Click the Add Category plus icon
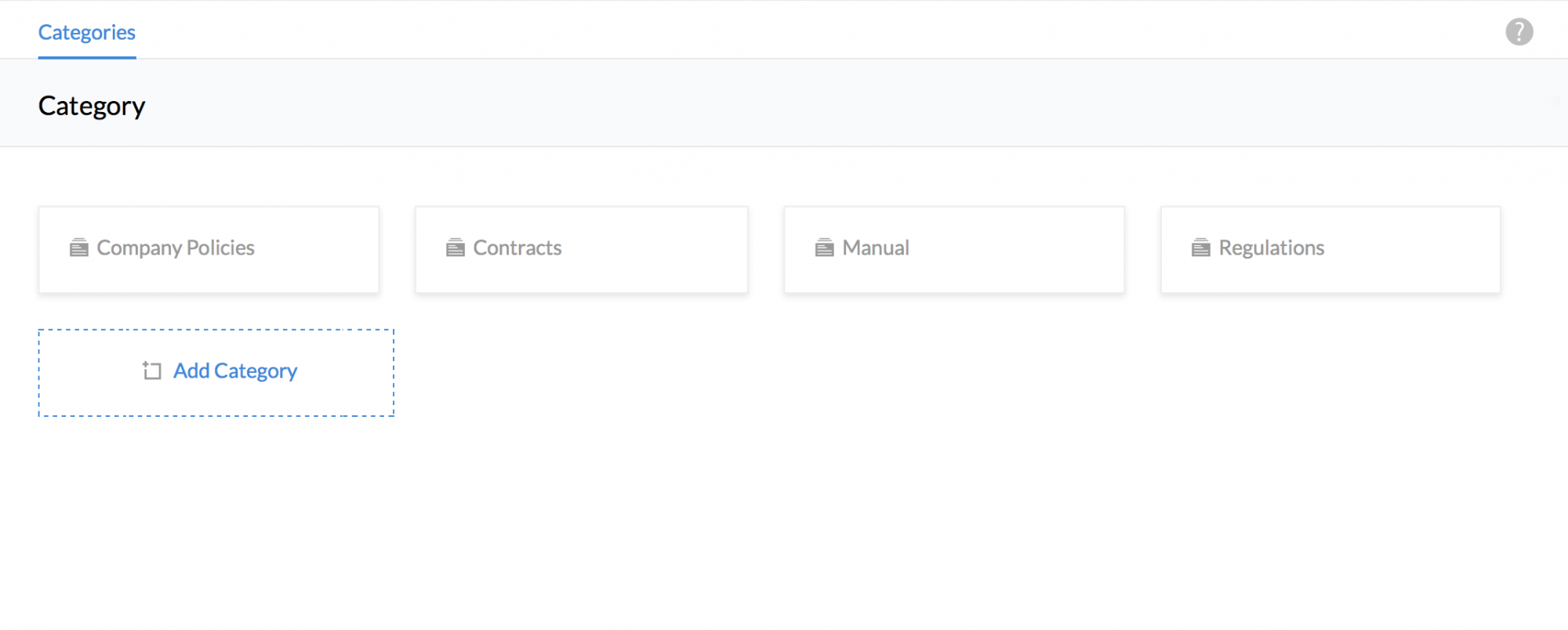The width and height of the screenshot is (1568, 630). coord(152,371)
